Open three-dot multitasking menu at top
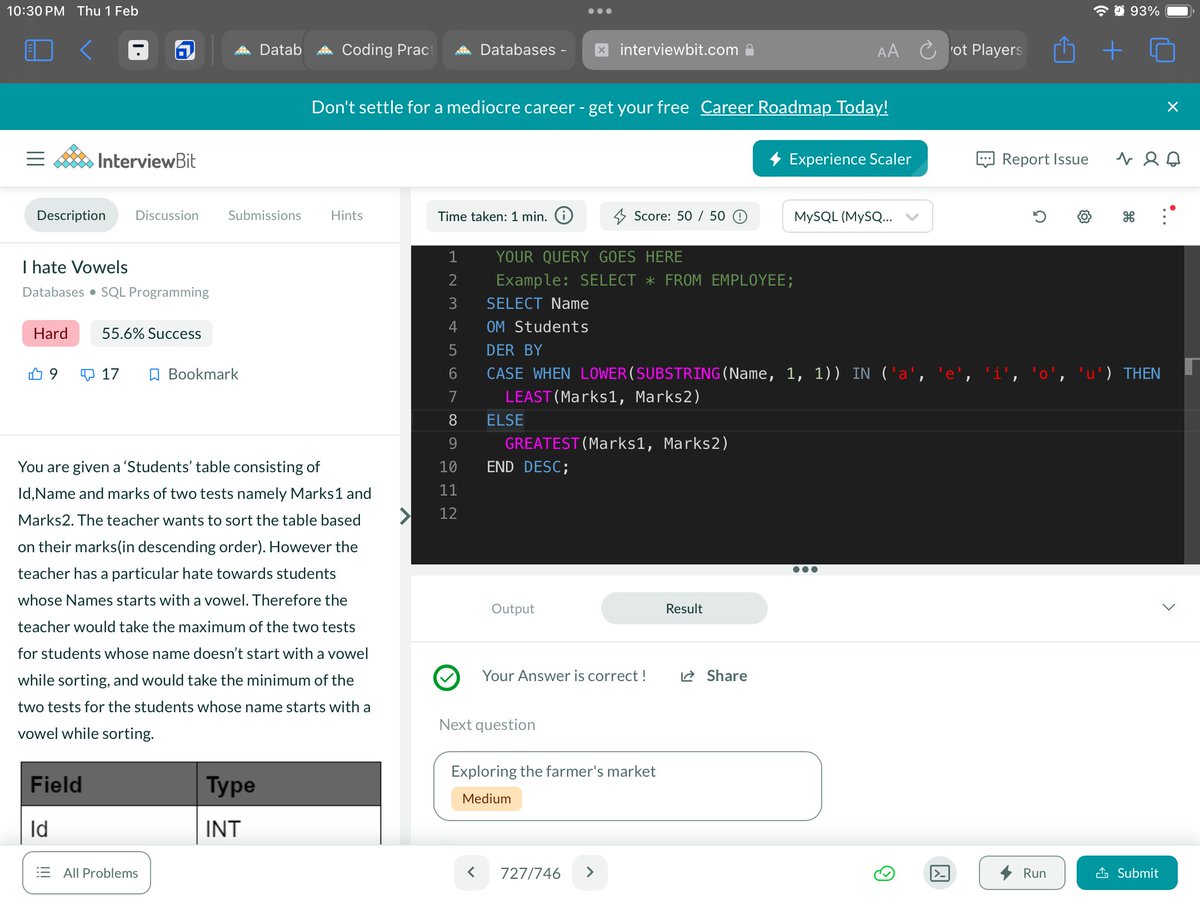 tap(600, 12)
